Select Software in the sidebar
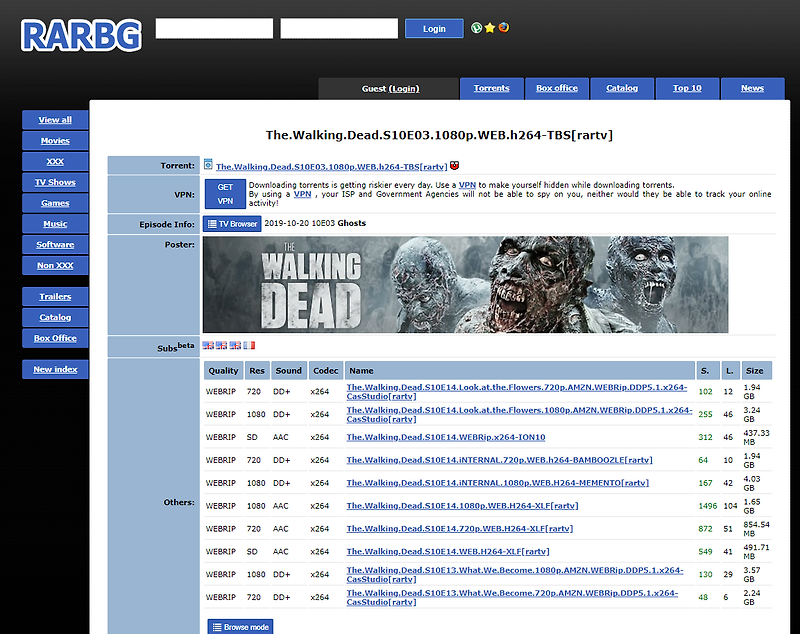This screenshot has width=800, height=634. coord(55,245)
